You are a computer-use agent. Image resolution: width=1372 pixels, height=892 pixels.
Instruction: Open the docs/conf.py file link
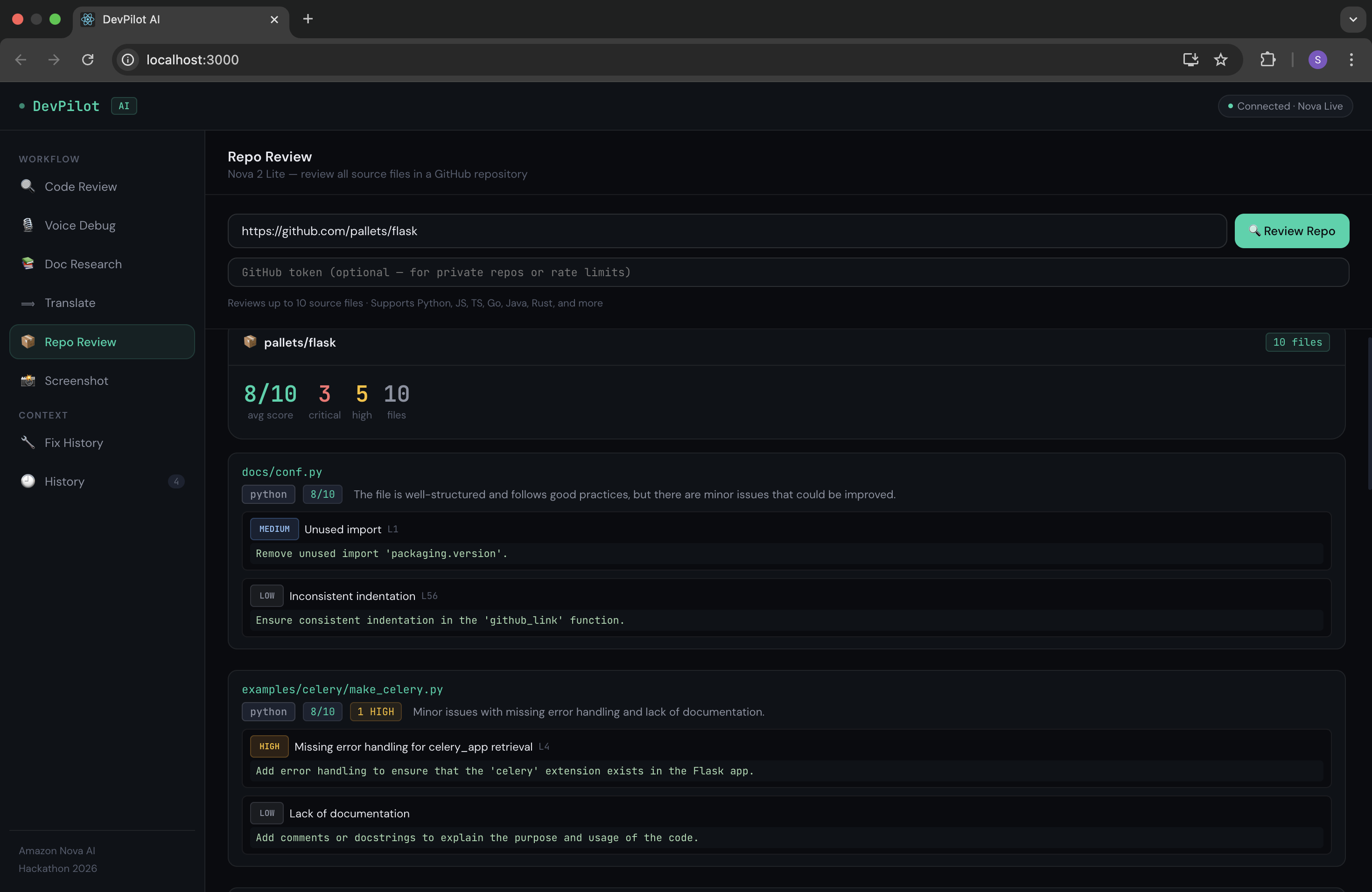282,472
